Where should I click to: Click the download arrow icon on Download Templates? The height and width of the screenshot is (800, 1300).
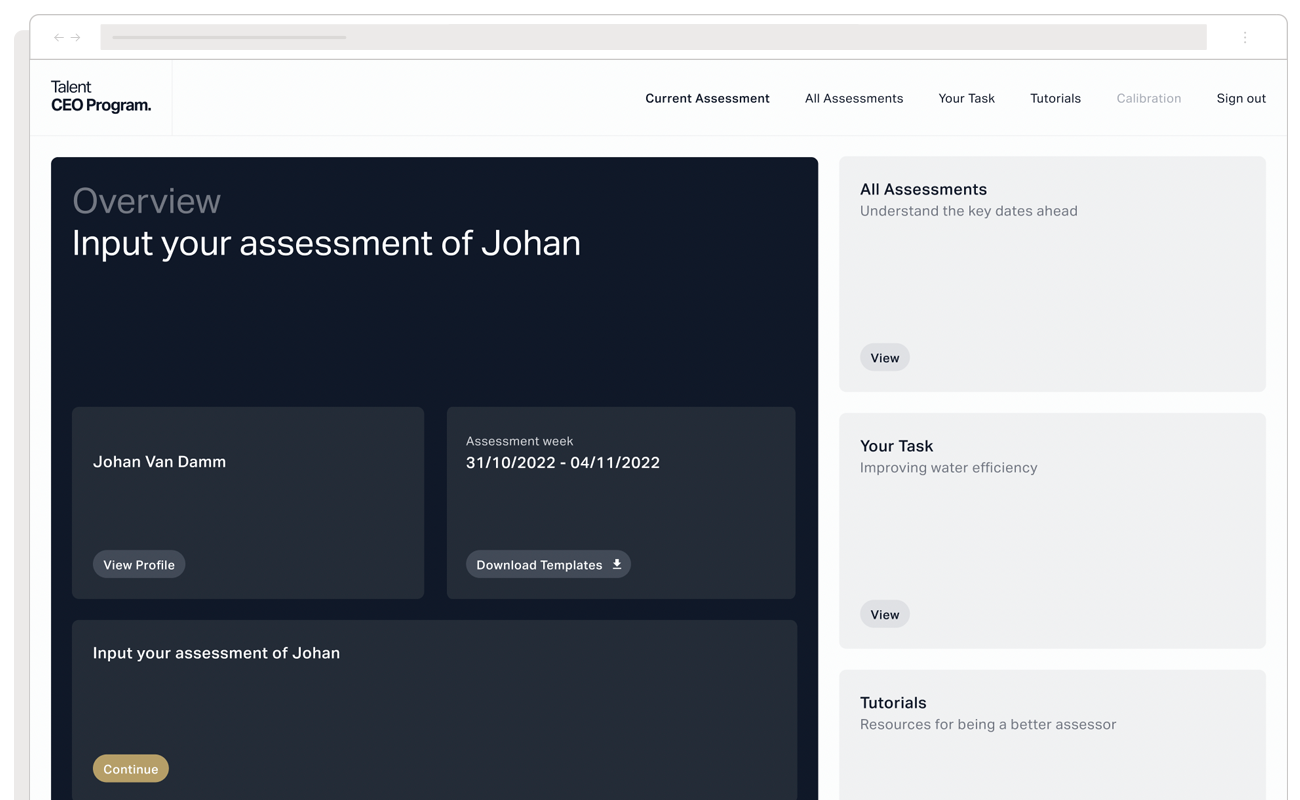click(x=617, y=564)
